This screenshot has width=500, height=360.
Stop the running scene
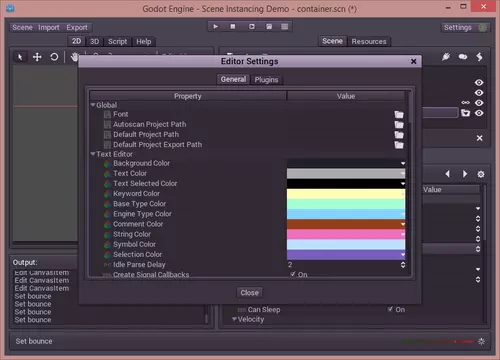pyautogui.click(x=233, y=27)
